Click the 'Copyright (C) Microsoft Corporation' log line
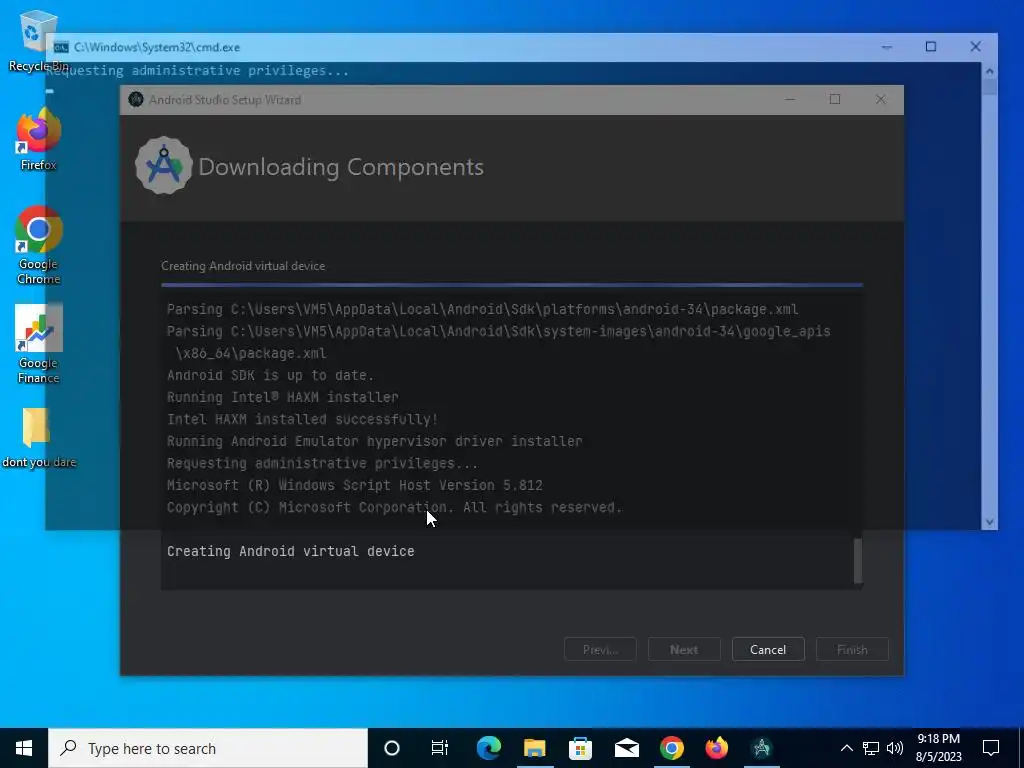The image size is (1024, 768). pos(394,507)
